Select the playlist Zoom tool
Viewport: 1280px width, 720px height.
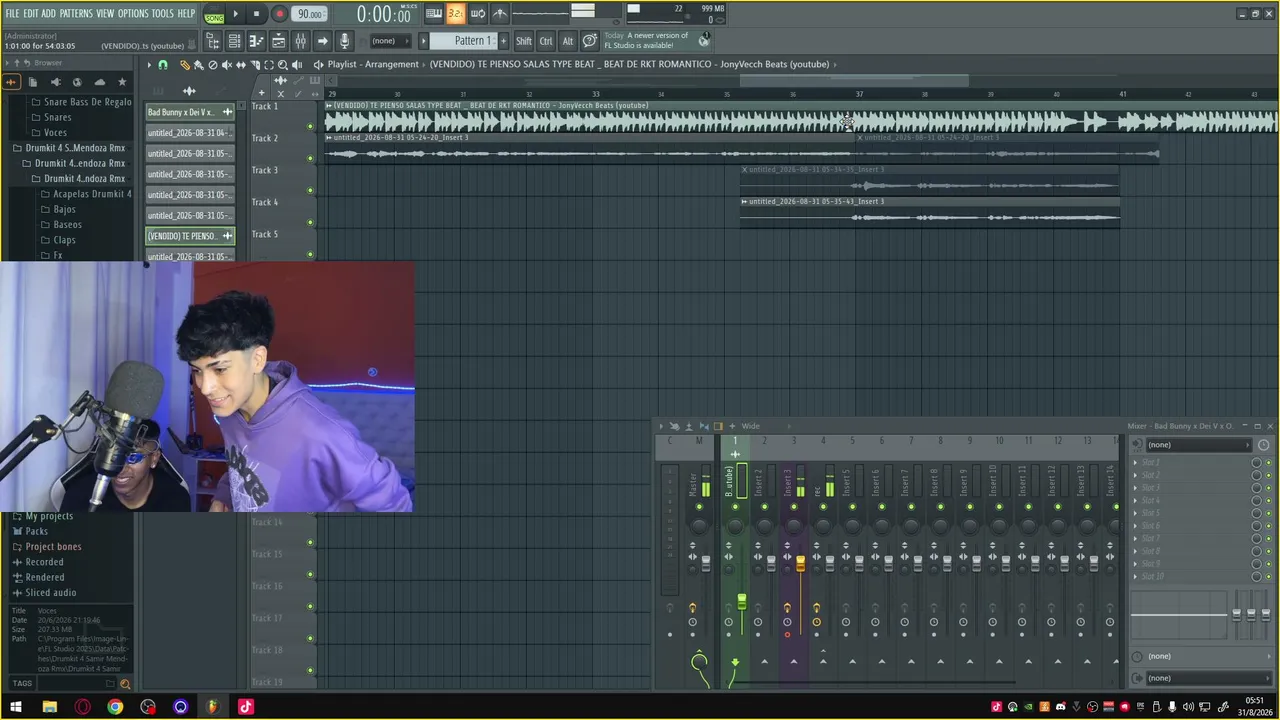[x=282, y=65]
